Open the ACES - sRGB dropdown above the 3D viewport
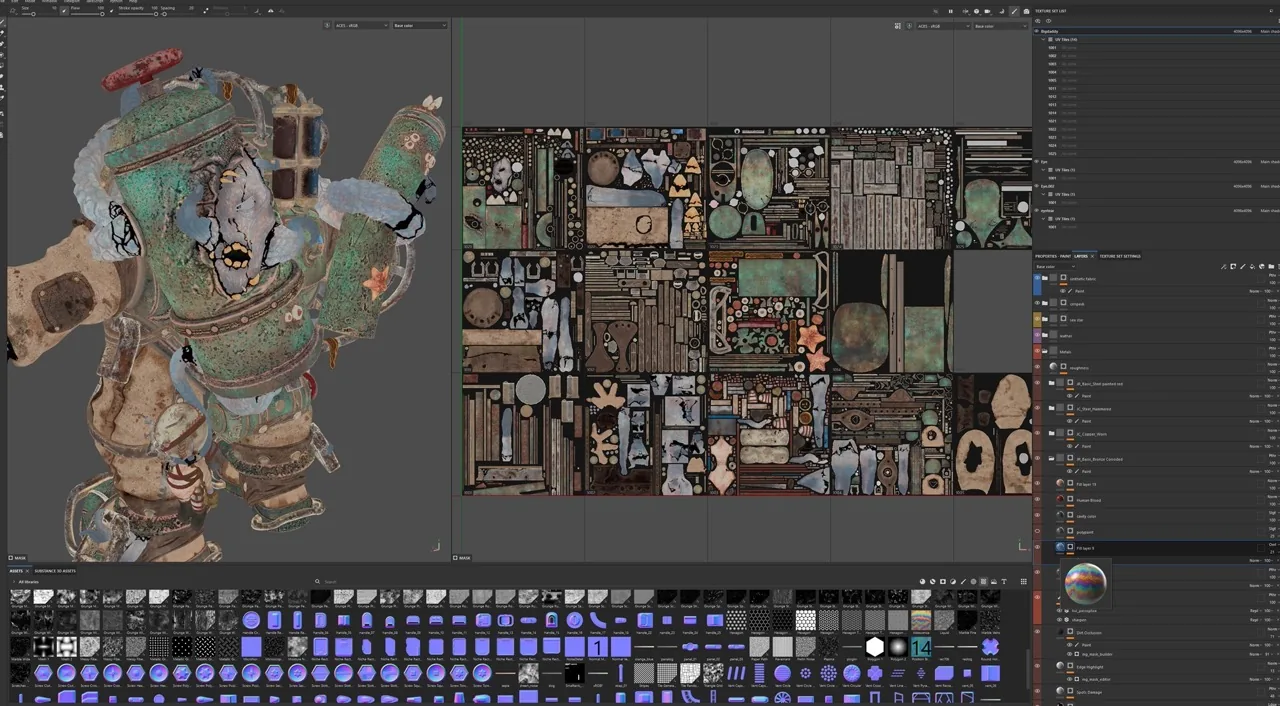 361,25
